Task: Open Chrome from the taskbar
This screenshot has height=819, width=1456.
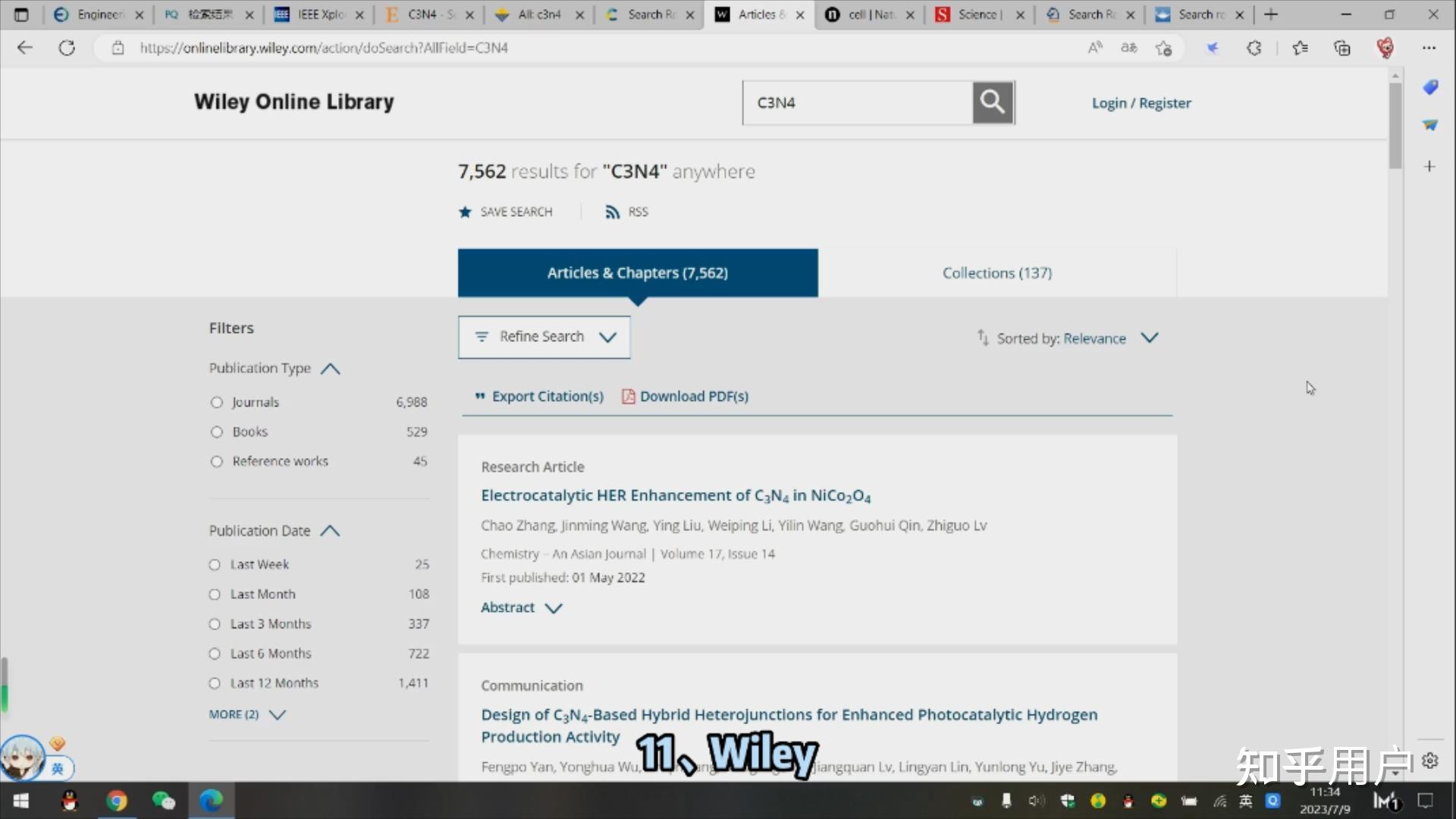Action: (116, 801)
